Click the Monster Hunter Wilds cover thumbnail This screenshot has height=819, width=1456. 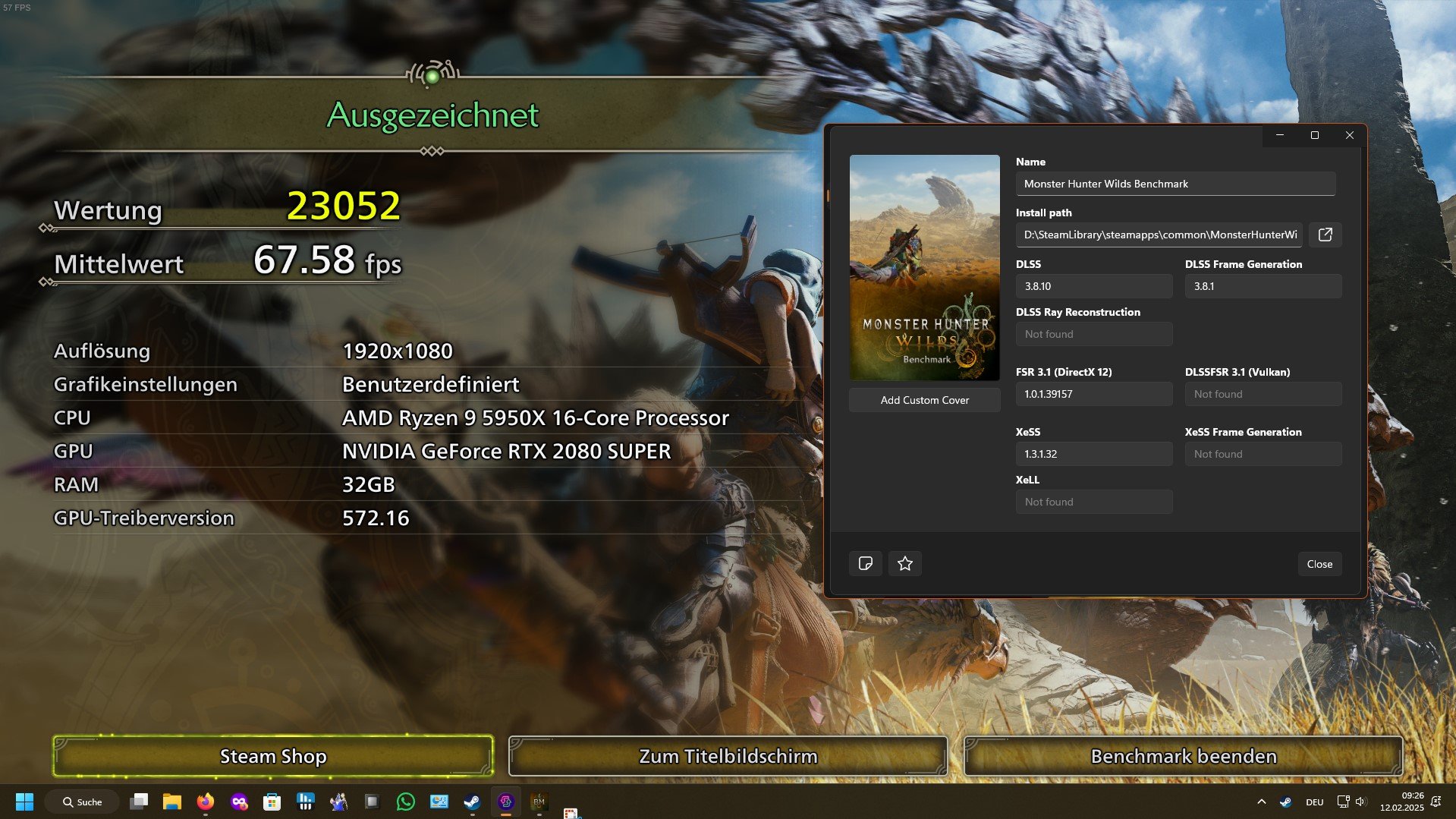(x=924, y=267)
